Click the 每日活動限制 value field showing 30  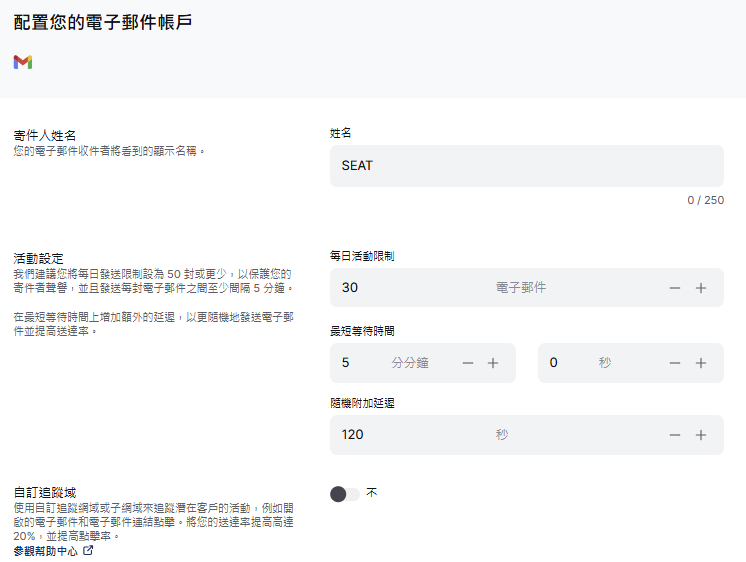click(400, 288)
